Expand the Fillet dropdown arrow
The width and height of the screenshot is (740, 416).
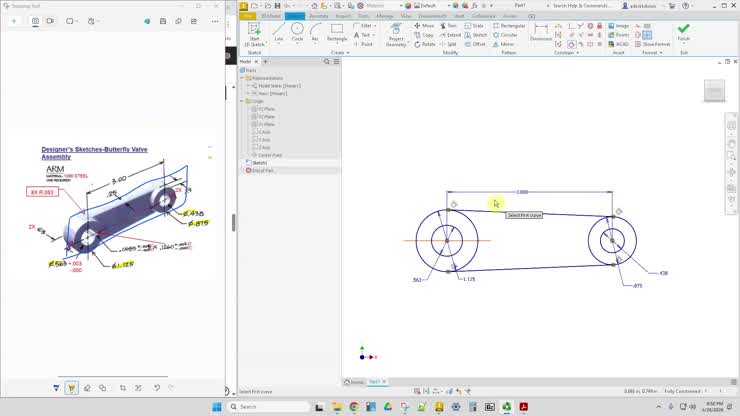(x=375, y=26)
